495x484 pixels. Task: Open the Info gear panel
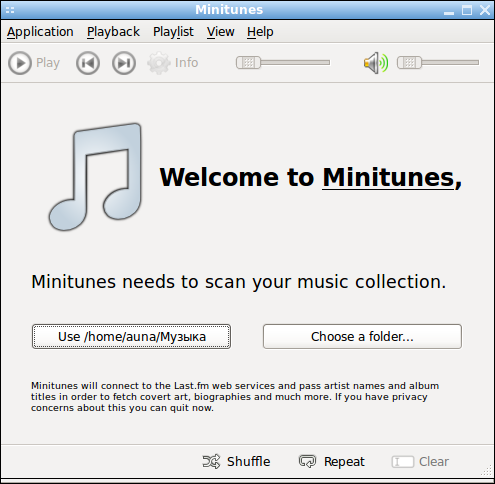tap(173, 63)
